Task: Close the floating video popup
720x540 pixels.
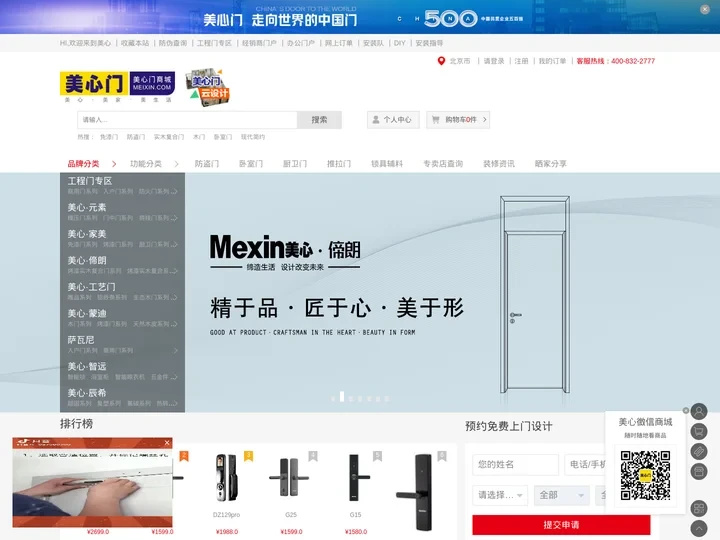Action: point(167,443)
